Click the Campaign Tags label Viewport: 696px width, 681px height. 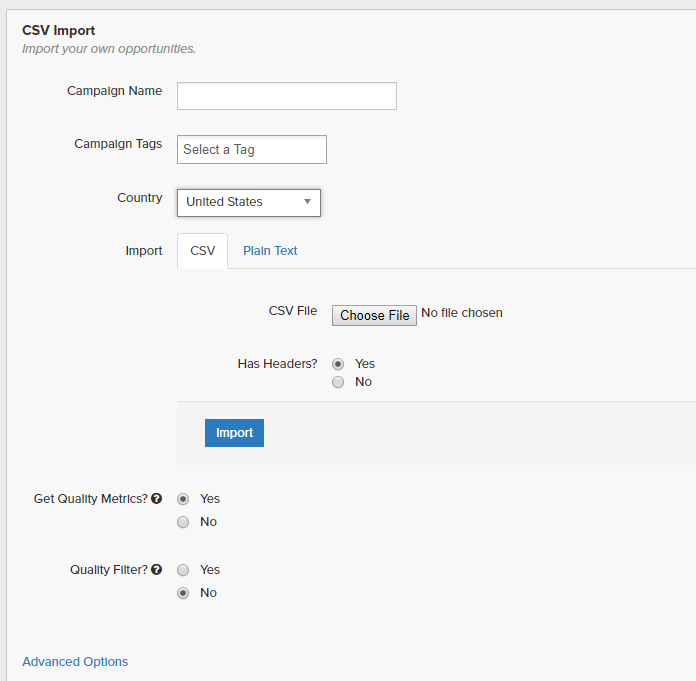tap(118, 144)
